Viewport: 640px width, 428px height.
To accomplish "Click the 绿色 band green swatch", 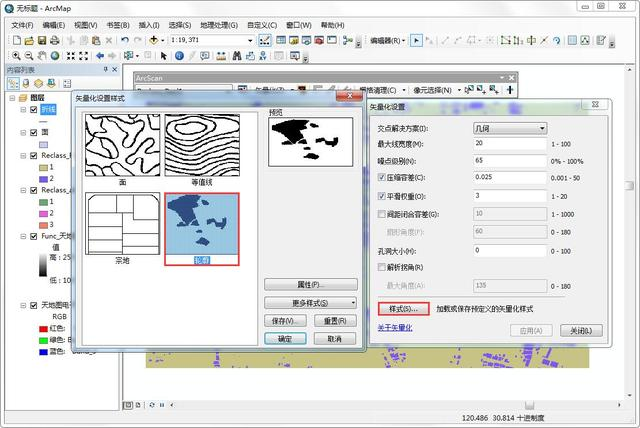I will [43, 340].
